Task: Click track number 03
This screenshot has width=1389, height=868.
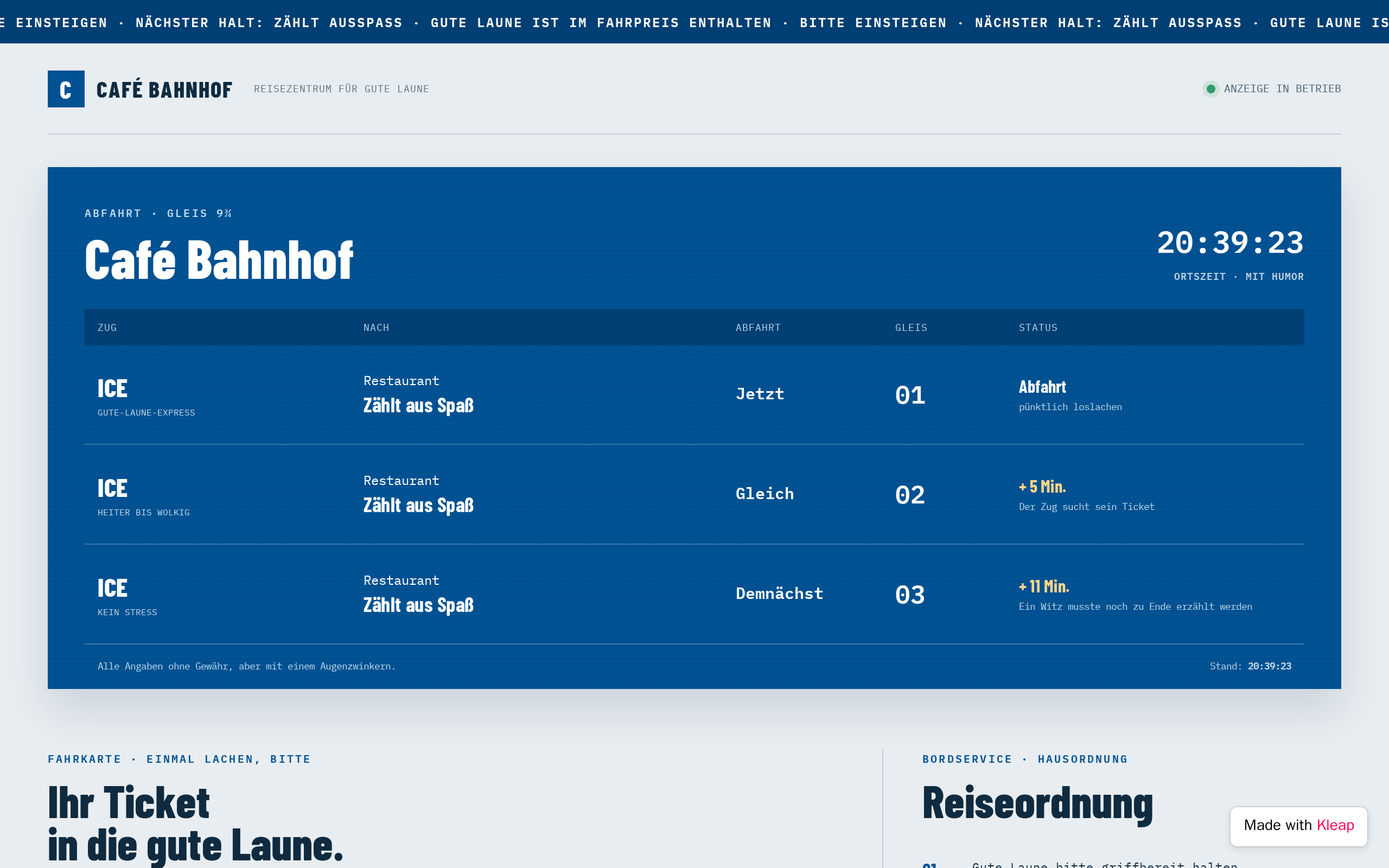Action: tap(910, 595)
